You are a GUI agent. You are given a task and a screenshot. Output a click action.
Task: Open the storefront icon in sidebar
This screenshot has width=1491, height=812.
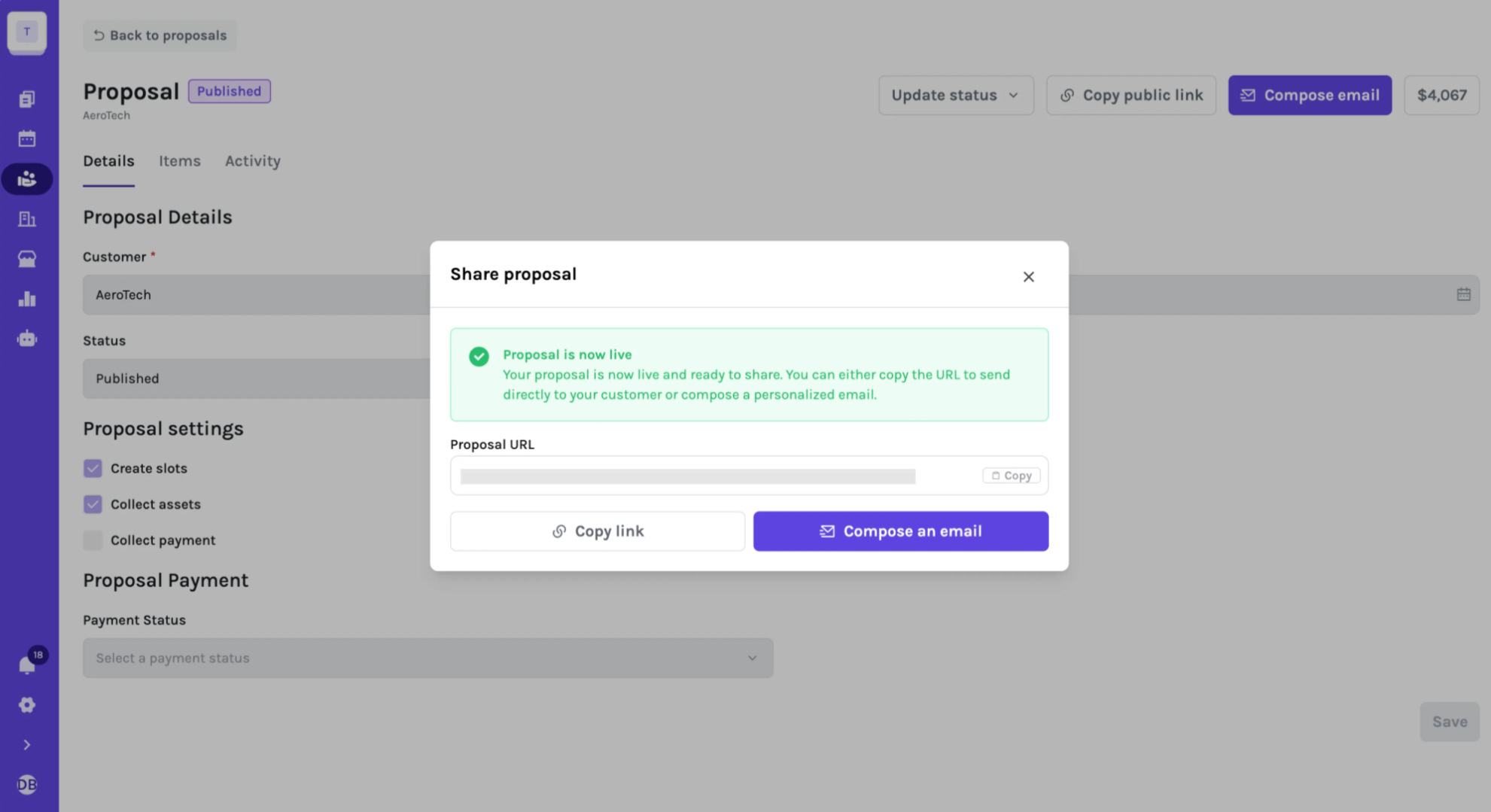pos(27,259)
